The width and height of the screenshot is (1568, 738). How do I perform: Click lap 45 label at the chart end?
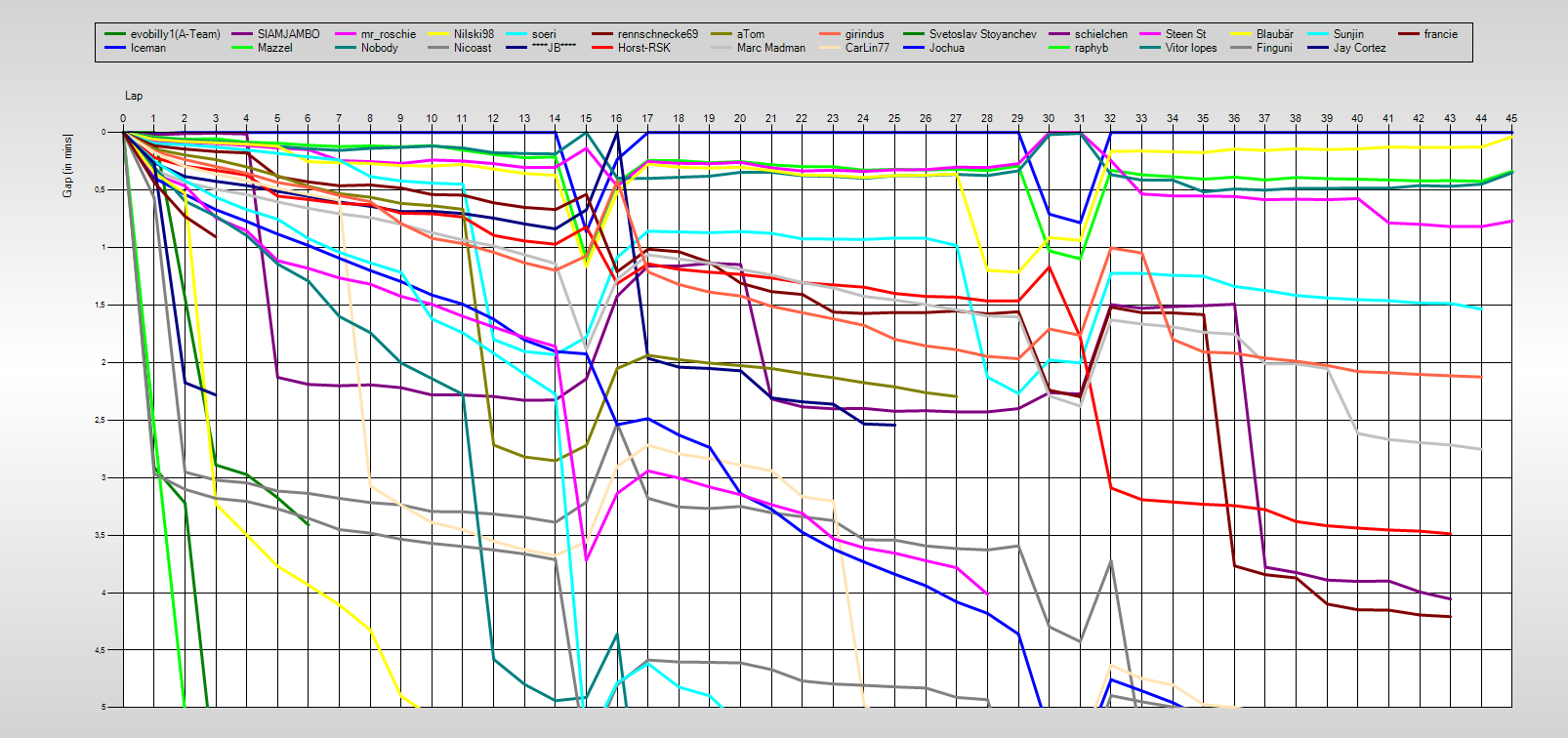coord(1511,119)
